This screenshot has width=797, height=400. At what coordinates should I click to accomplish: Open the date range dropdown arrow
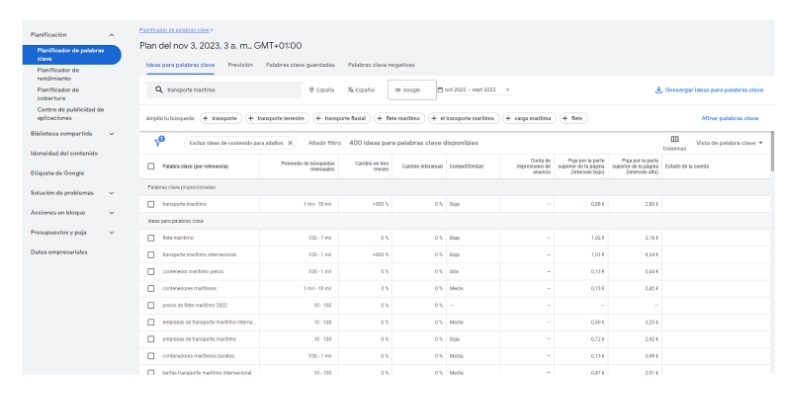click(507, 90)
